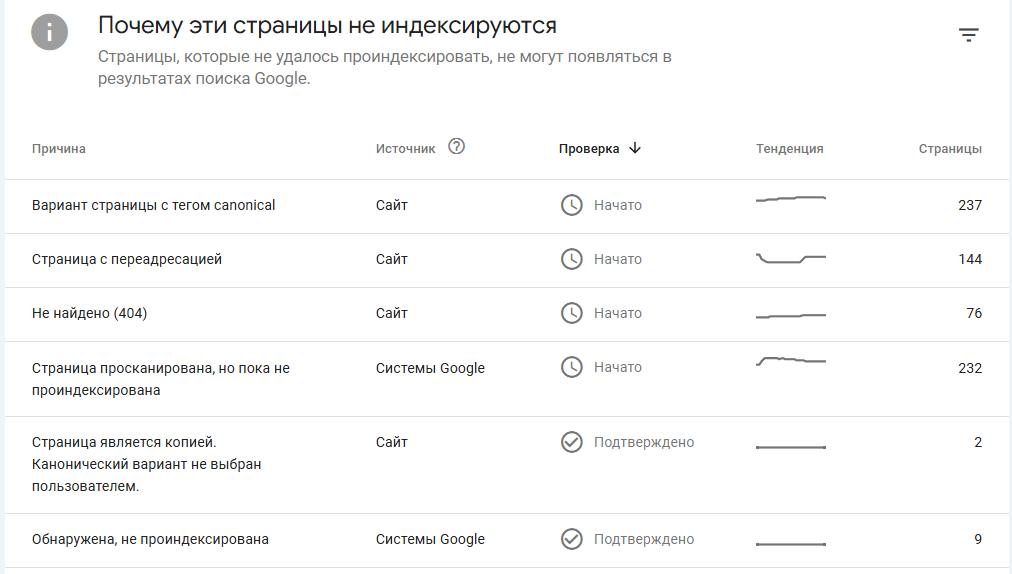This screenshot has width=1012, height=574.
Task: Click trend sparkline for the redirect row
Action: coord(790,259)
